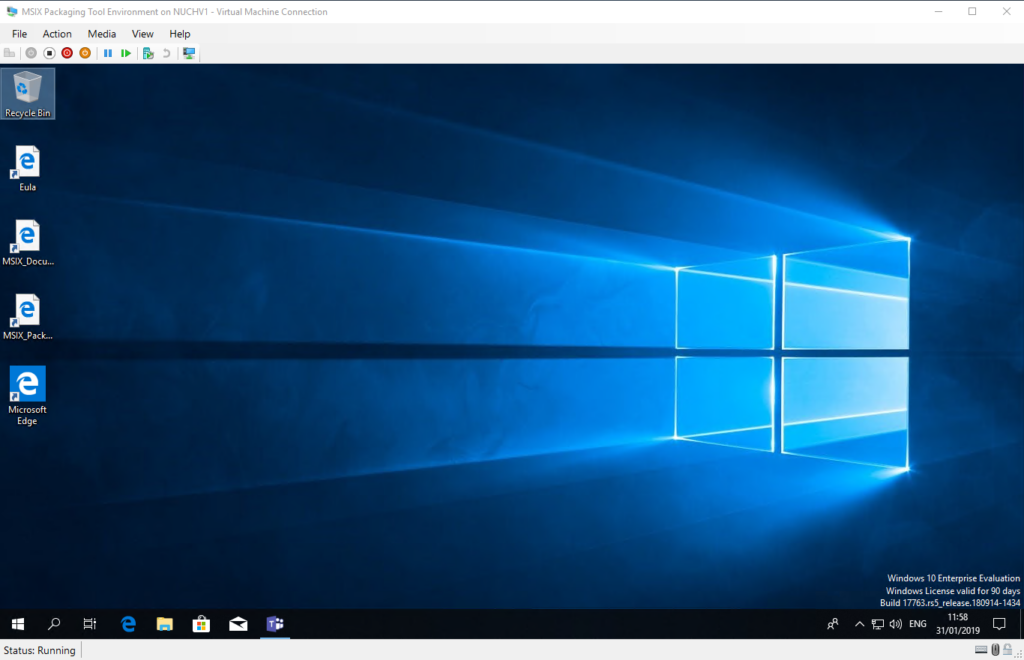Open the Mail app from the taskbar
This screenshot has height=660, width=1024.
[238, 624]
